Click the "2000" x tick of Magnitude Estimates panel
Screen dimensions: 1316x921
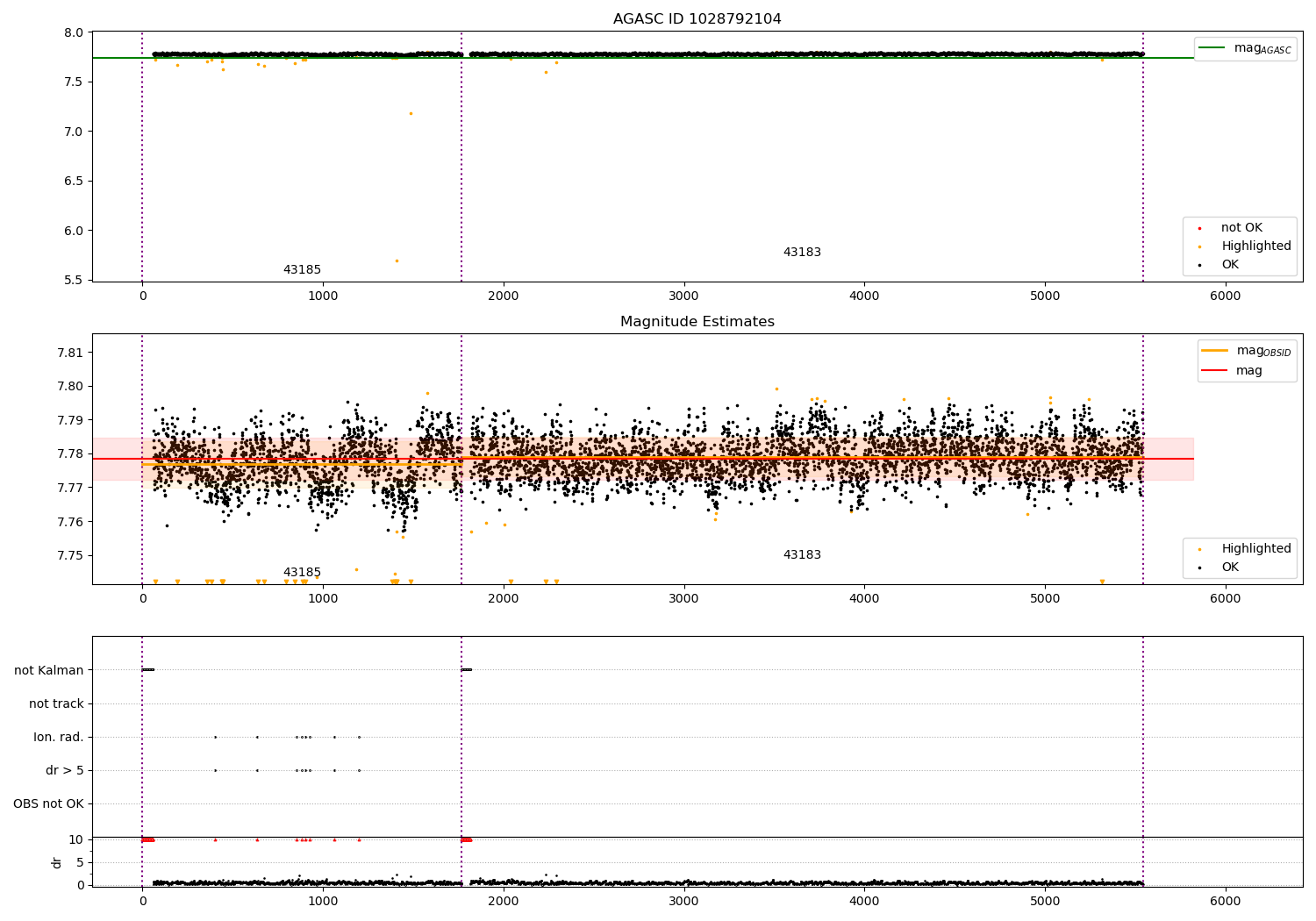(x=503, y=599)
